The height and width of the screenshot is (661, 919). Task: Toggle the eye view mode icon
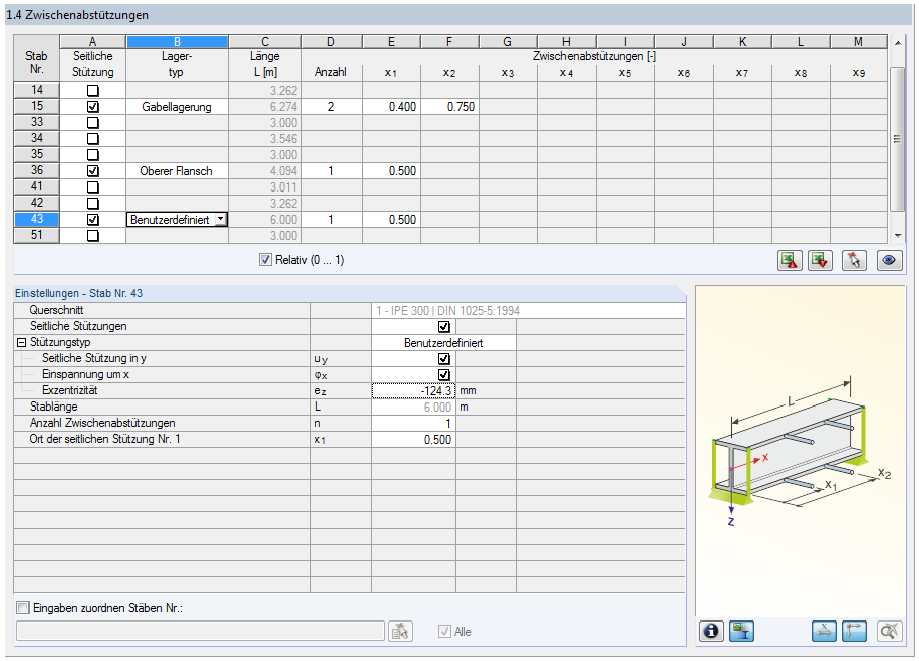[889, 260]
